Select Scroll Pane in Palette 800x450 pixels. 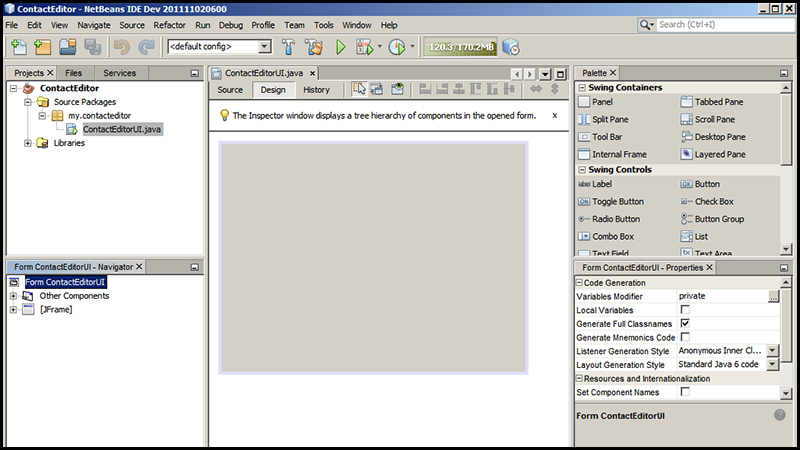[708, 119]
